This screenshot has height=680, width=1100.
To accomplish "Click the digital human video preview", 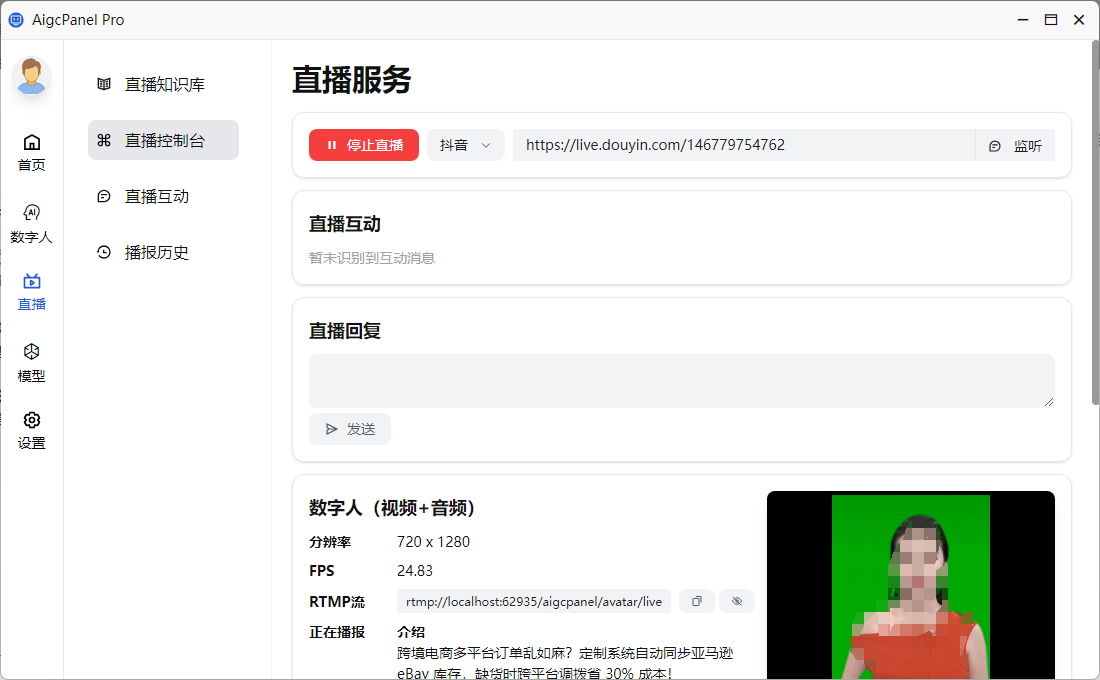I will (x=911, y=585).
